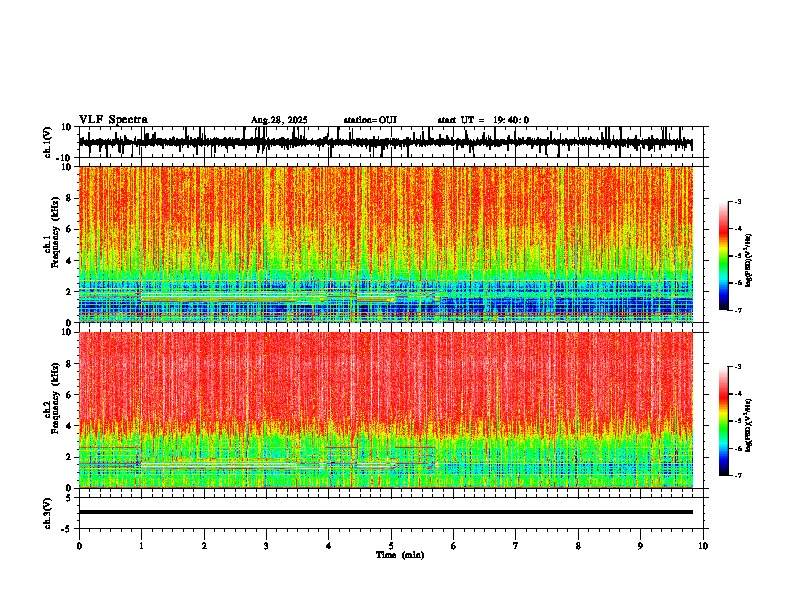Click the ch.1 voltage waveform trace panel

pyautogui.click(x=393, y=142)
